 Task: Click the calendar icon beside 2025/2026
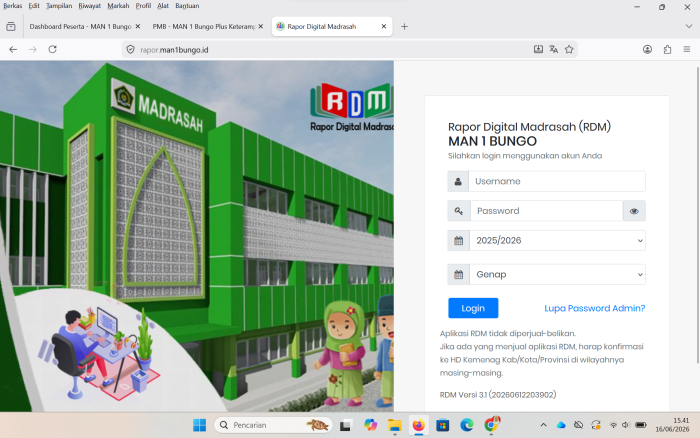(458, 241)
